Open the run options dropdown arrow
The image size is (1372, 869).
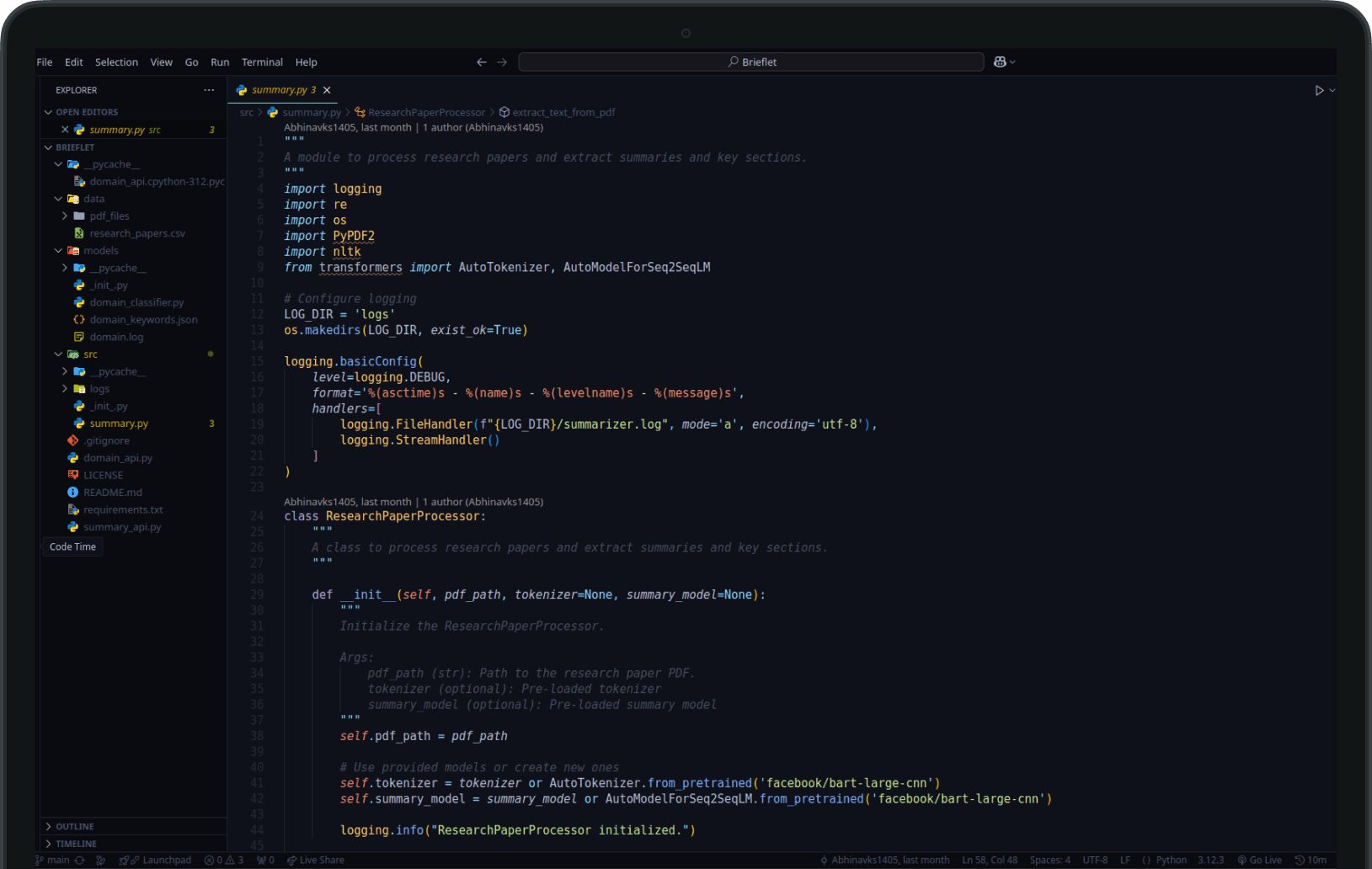point(1332,90)
